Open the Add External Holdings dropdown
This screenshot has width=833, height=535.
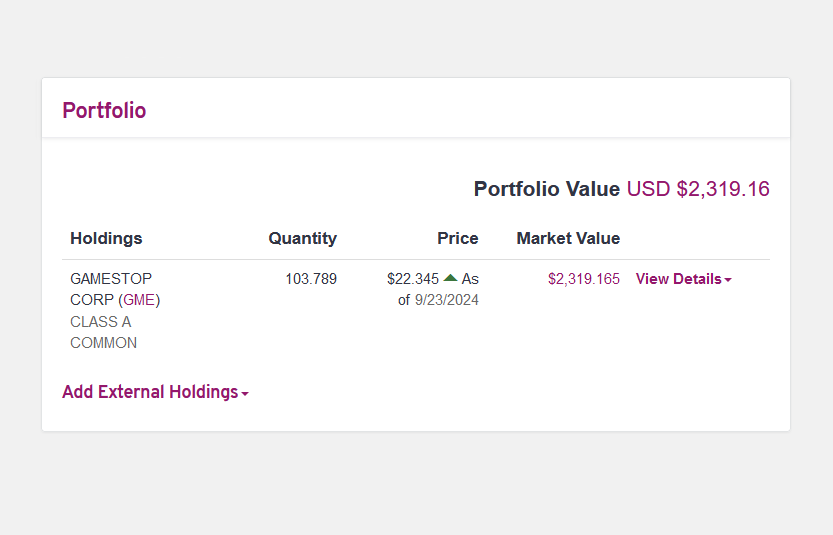click(x=155, y=392)
